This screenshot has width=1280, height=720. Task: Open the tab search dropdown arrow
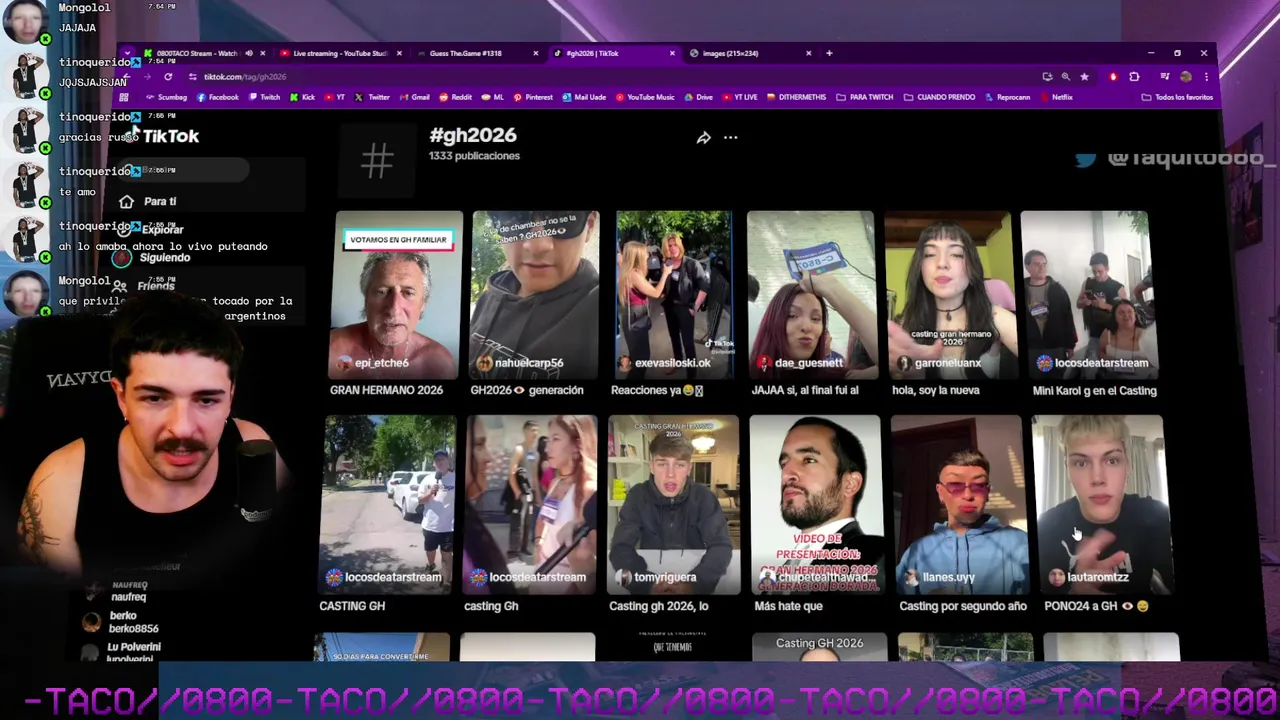coord(127,53)
